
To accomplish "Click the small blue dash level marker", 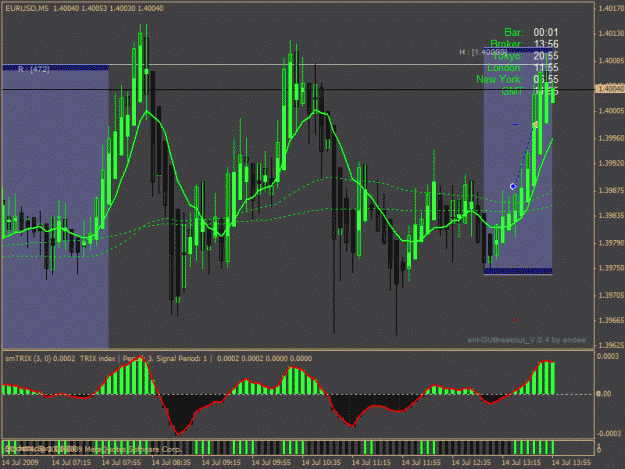I will click(x=515, y=125).
